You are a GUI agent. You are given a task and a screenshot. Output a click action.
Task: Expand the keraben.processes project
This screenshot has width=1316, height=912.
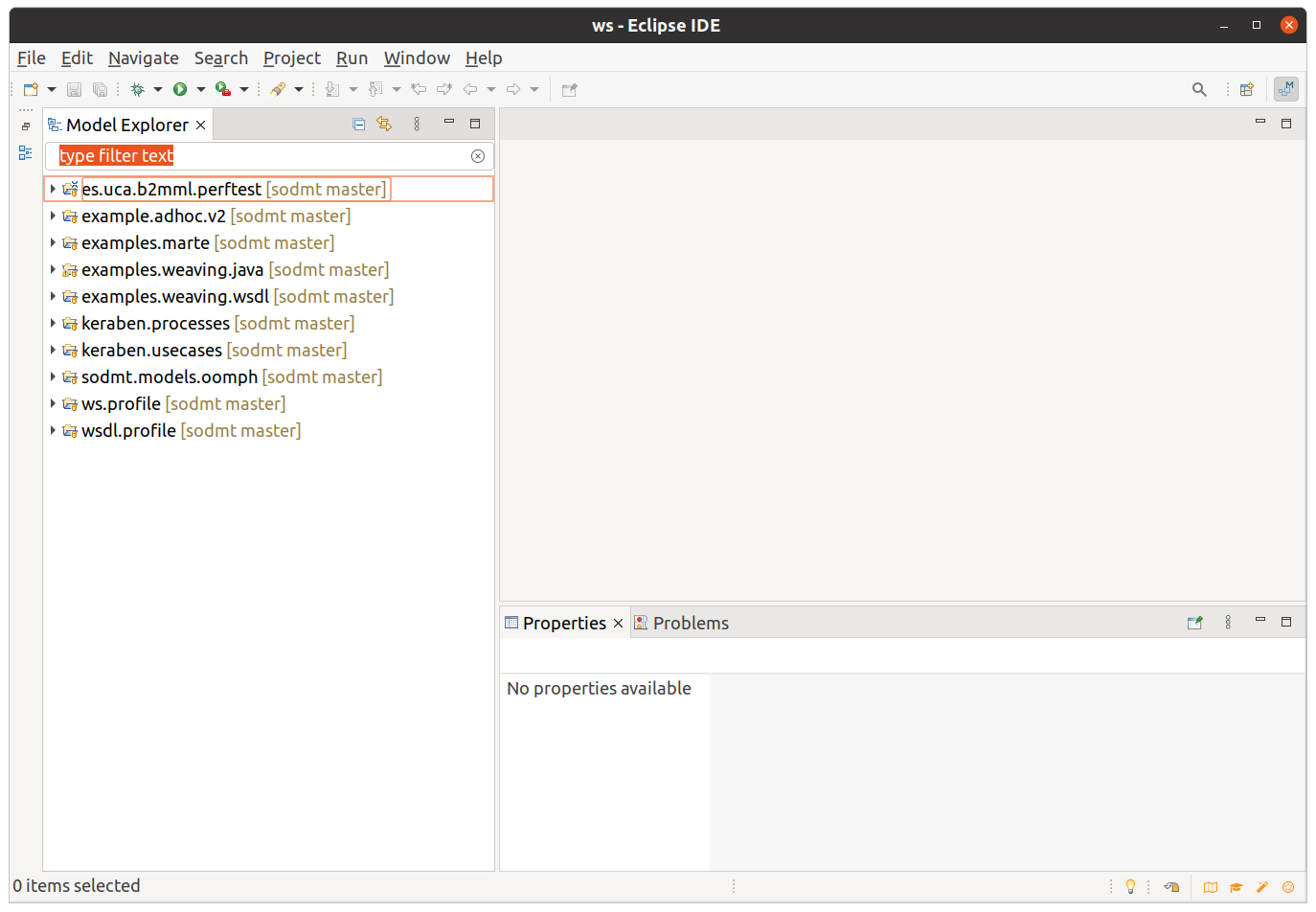pos(53,323)
